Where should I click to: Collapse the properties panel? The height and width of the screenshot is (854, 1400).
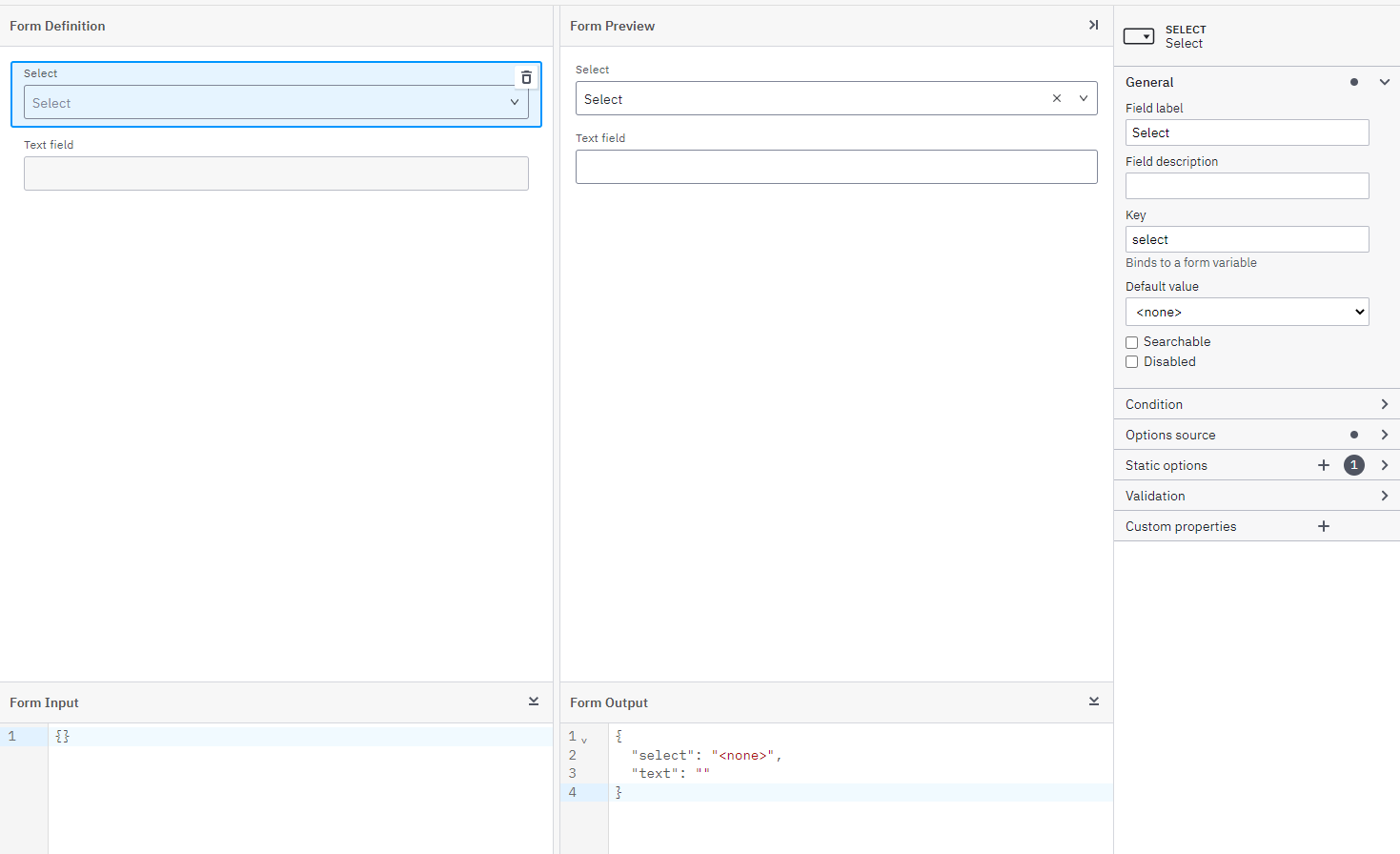(x=1092, y=25)
